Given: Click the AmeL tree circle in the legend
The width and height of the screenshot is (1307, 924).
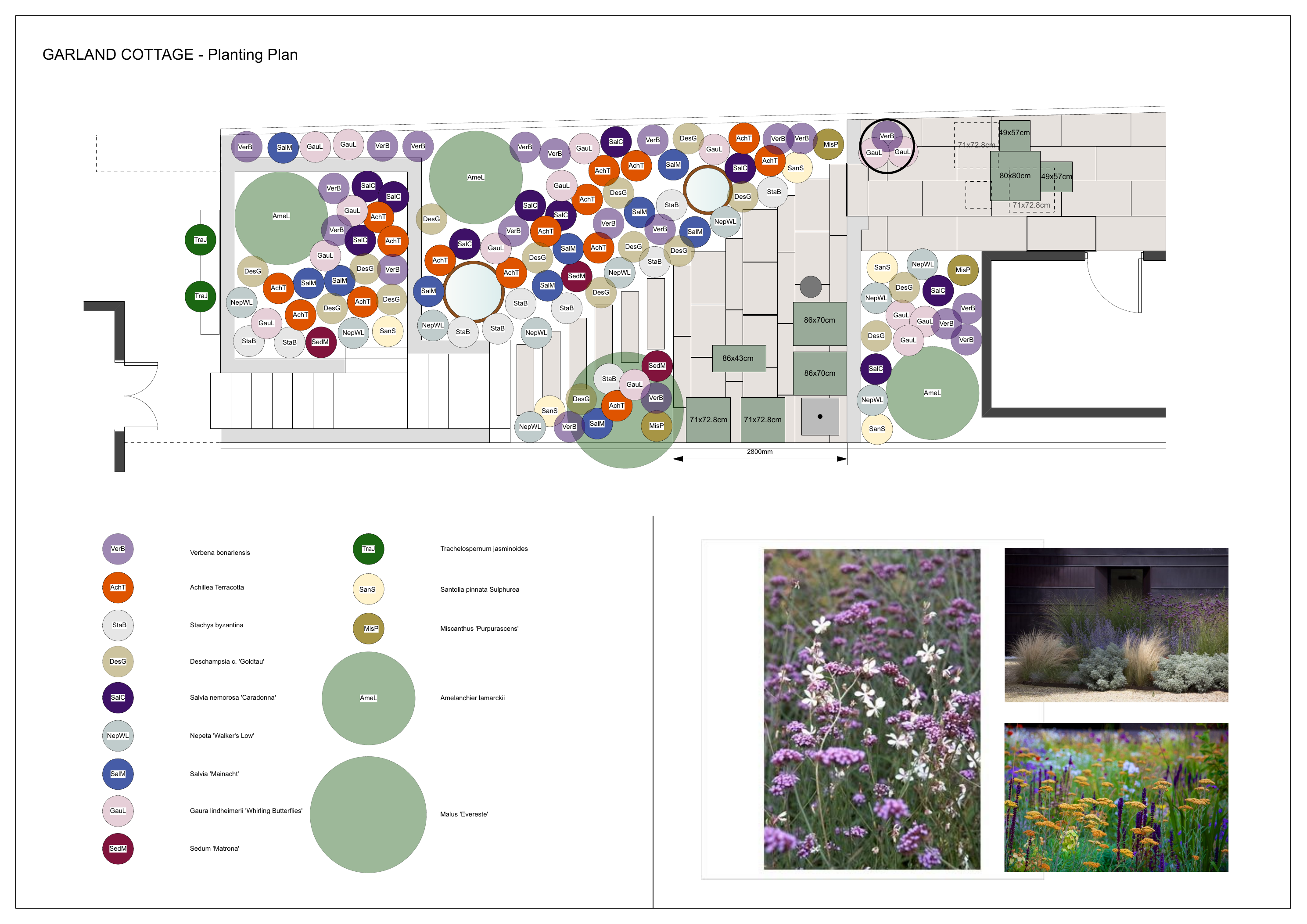Looking at the screenshot, I should point(368,698).
